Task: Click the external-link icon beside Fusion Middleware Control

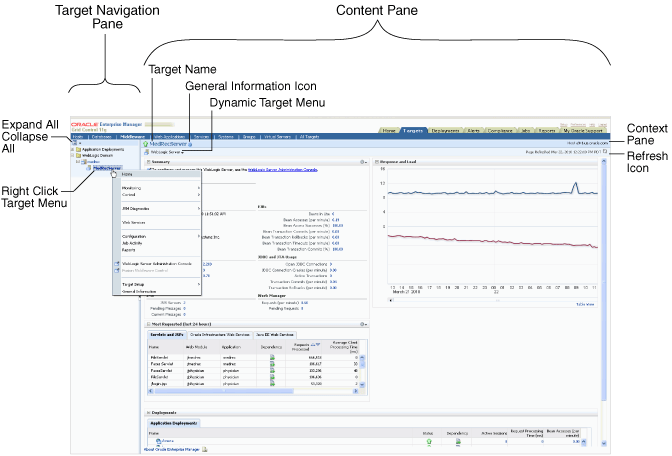Action: click(x=117, y=271)
